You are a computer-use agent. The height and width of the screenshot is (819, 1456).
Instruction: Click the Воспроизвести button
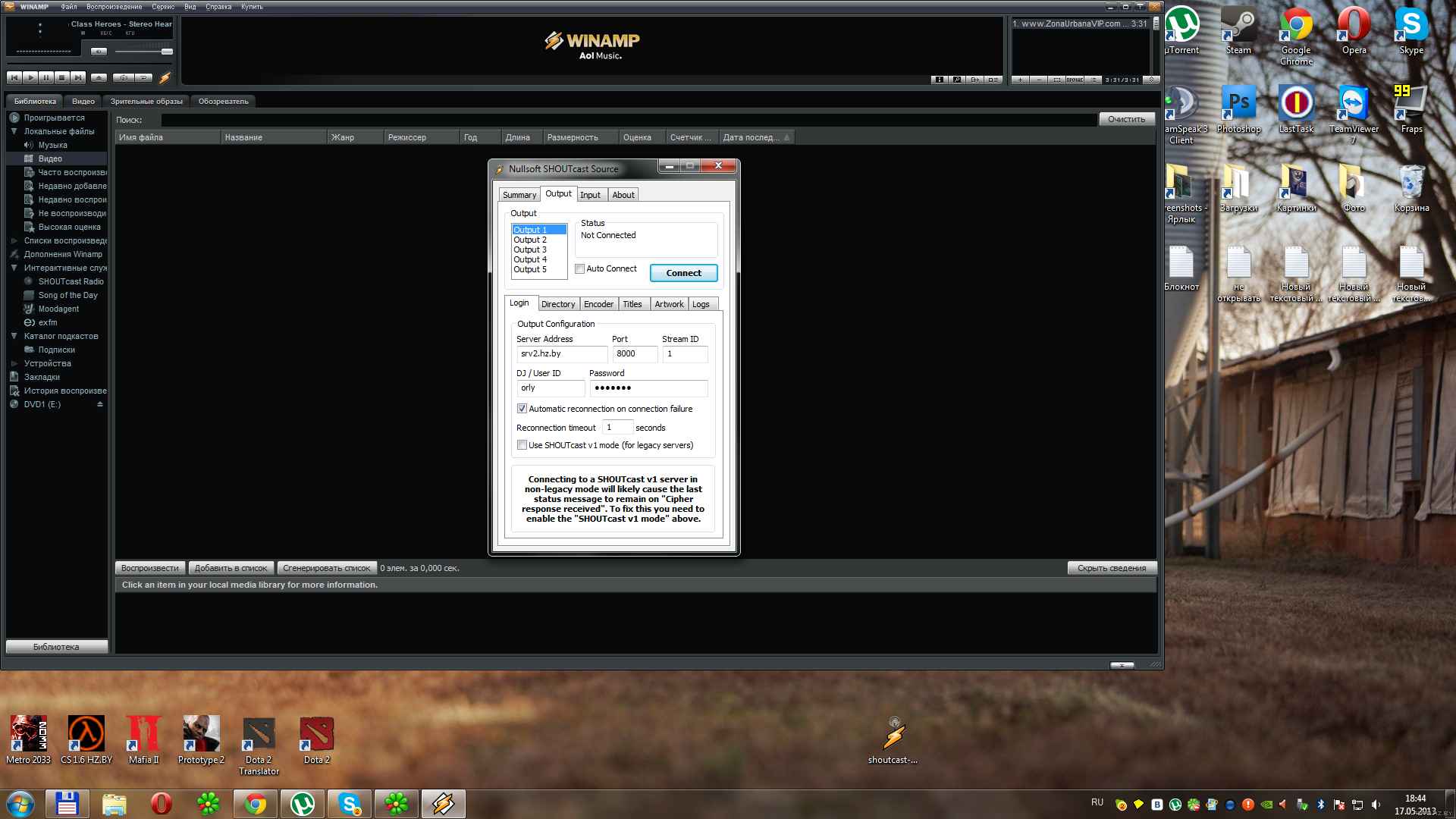pos(150,568)
